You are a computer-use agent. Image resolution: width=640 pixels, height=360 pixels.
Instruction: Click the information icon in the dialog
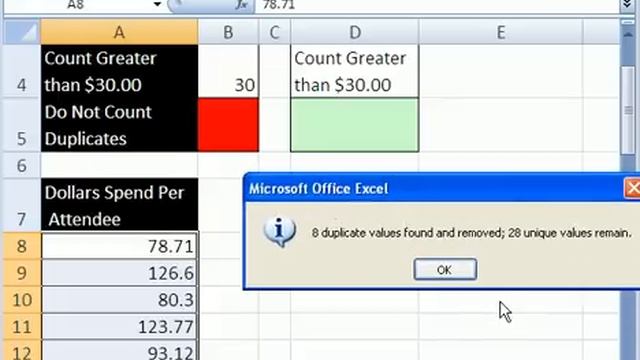pyautogui.click(x=279, y=231)
